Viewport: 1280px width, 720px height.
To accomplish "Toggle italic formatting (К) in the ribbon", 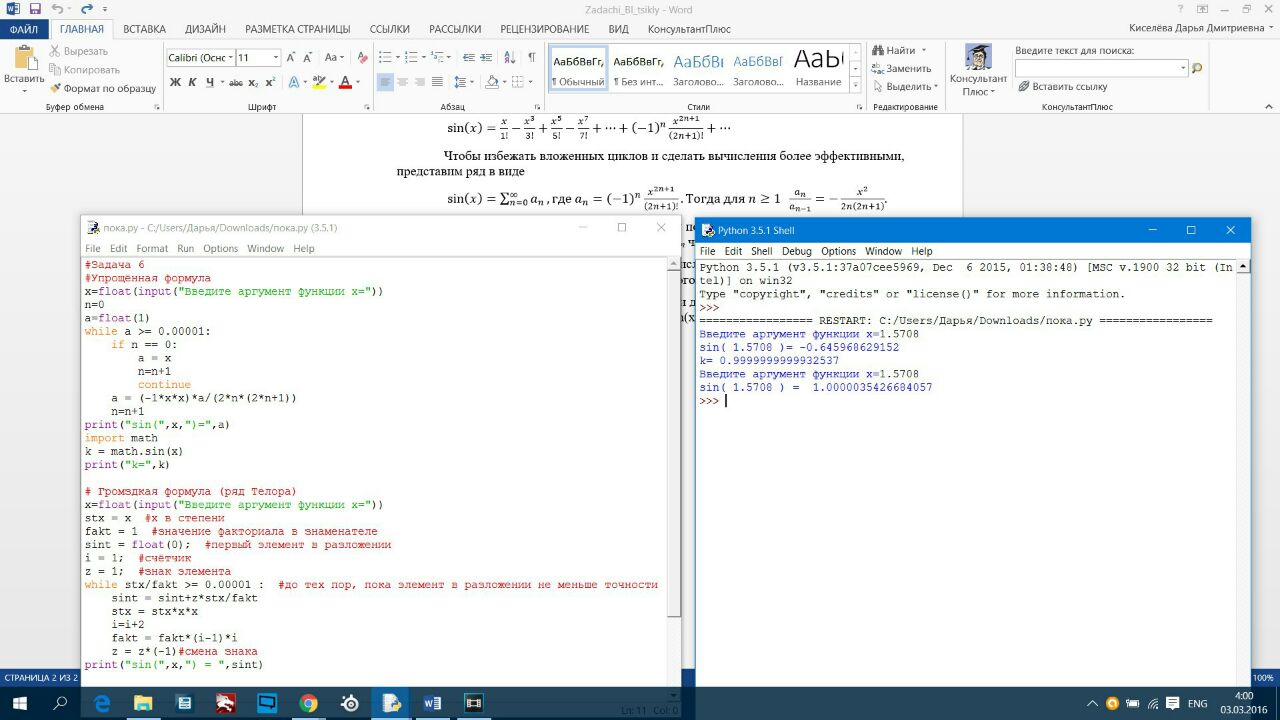I will (x=192, y=82).
